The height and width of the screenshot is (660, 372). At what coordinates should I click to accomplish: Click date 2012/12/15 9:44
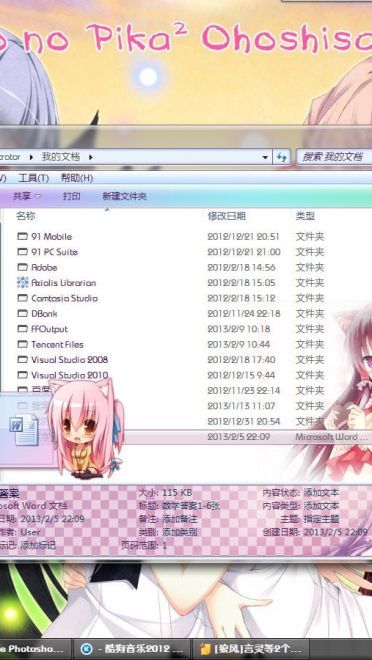coord(241,375)
